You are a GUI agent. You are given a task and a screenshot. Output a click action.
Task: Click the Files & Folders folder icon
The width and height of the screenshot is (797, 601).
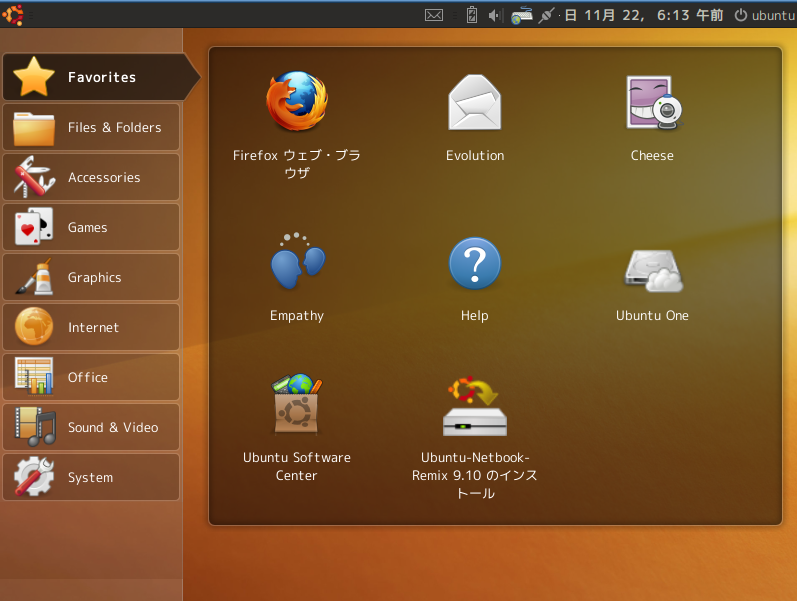34,129
